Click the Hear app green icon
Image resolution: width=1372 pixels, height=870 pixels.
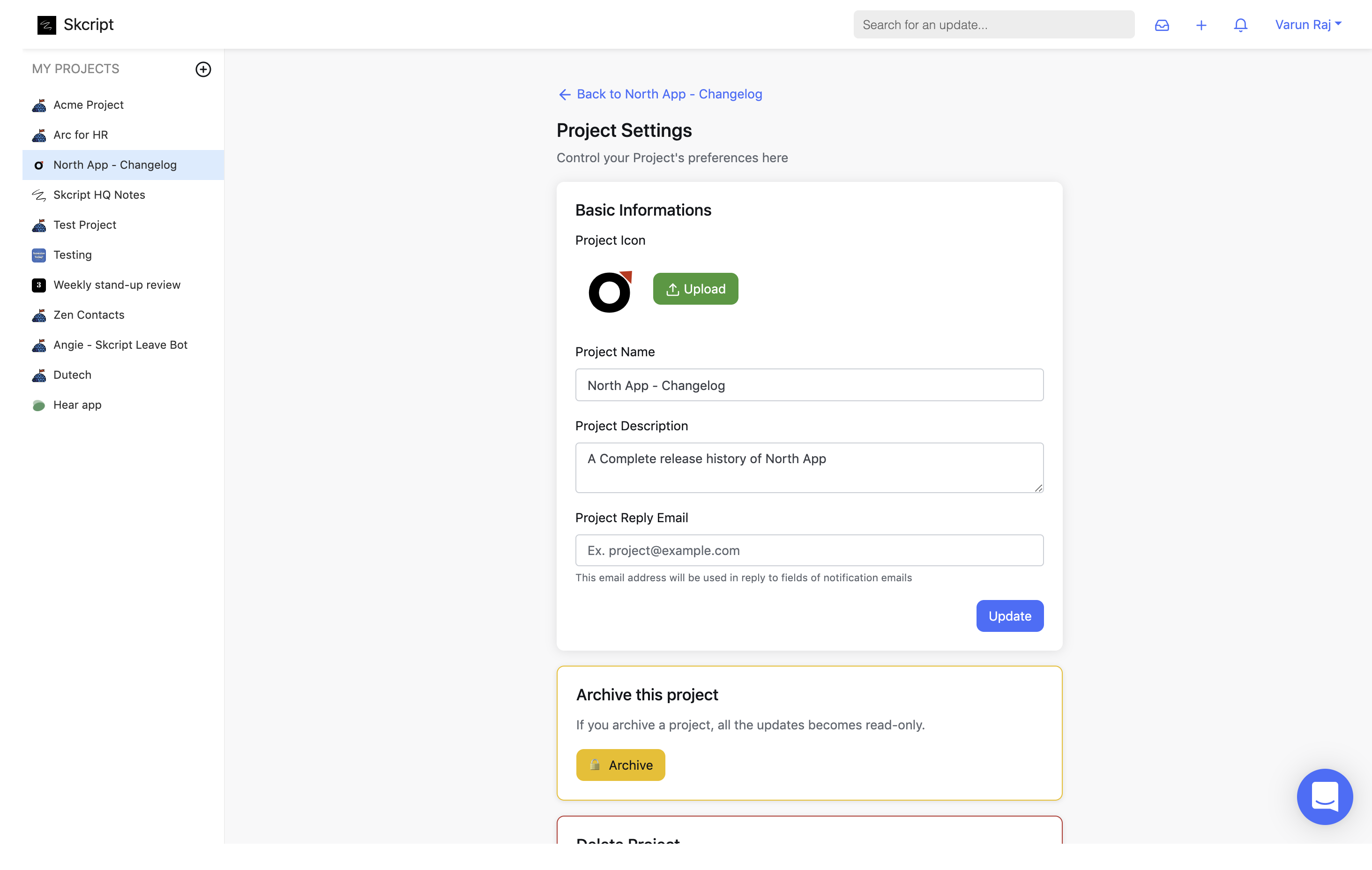[39, 405]
